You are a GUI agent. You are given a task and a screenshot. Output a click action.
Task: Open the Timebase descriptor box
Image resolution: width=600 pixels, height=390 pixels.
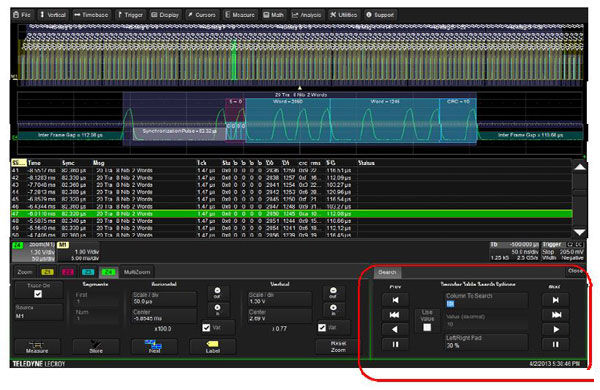pyautogui.click(x=514, y=251)
